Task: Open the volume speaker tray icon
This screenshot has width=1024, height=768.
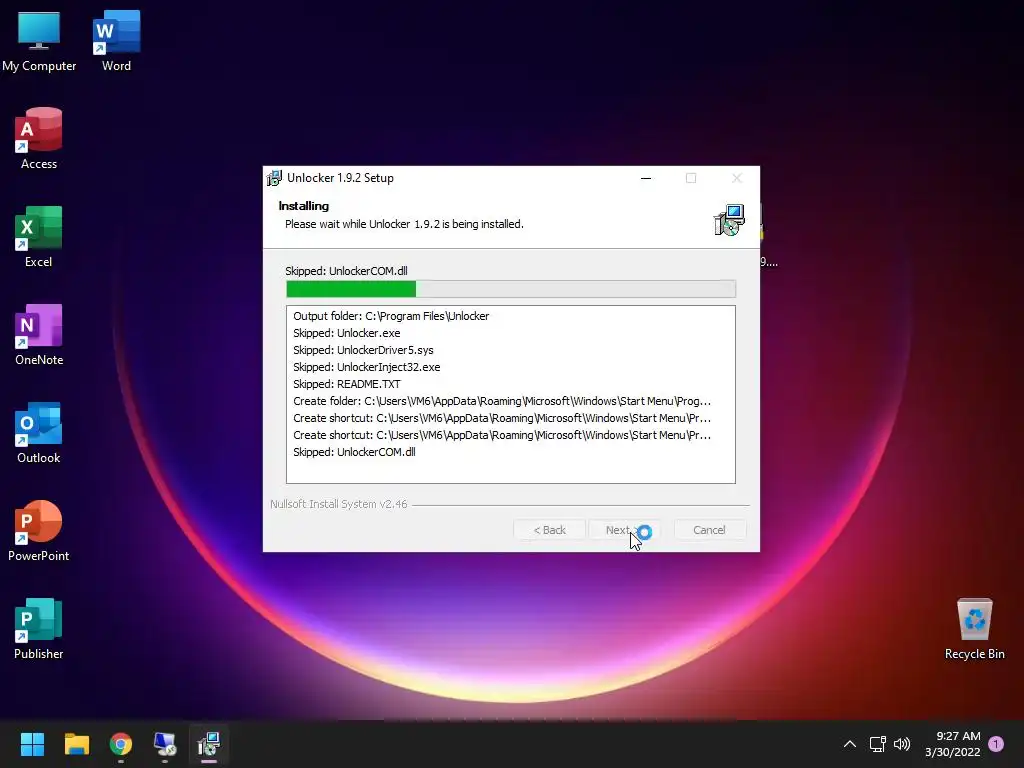Action: click(x=902, y=744)
